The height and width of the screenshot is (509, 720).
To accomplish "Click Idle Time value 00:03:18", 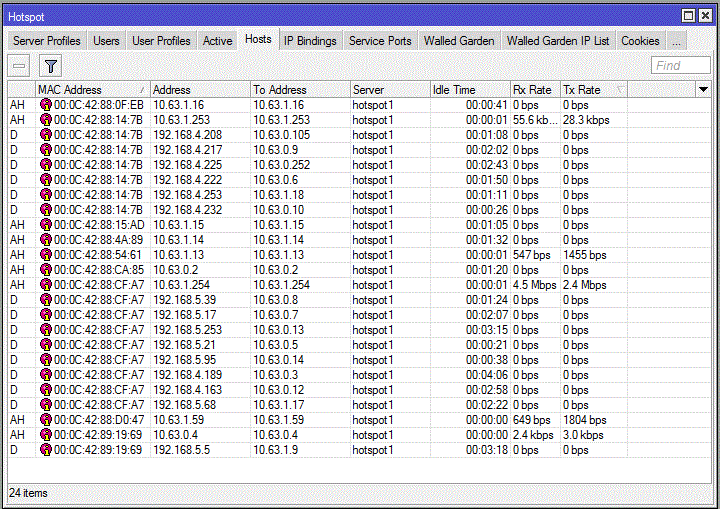I will coord(487,450).
